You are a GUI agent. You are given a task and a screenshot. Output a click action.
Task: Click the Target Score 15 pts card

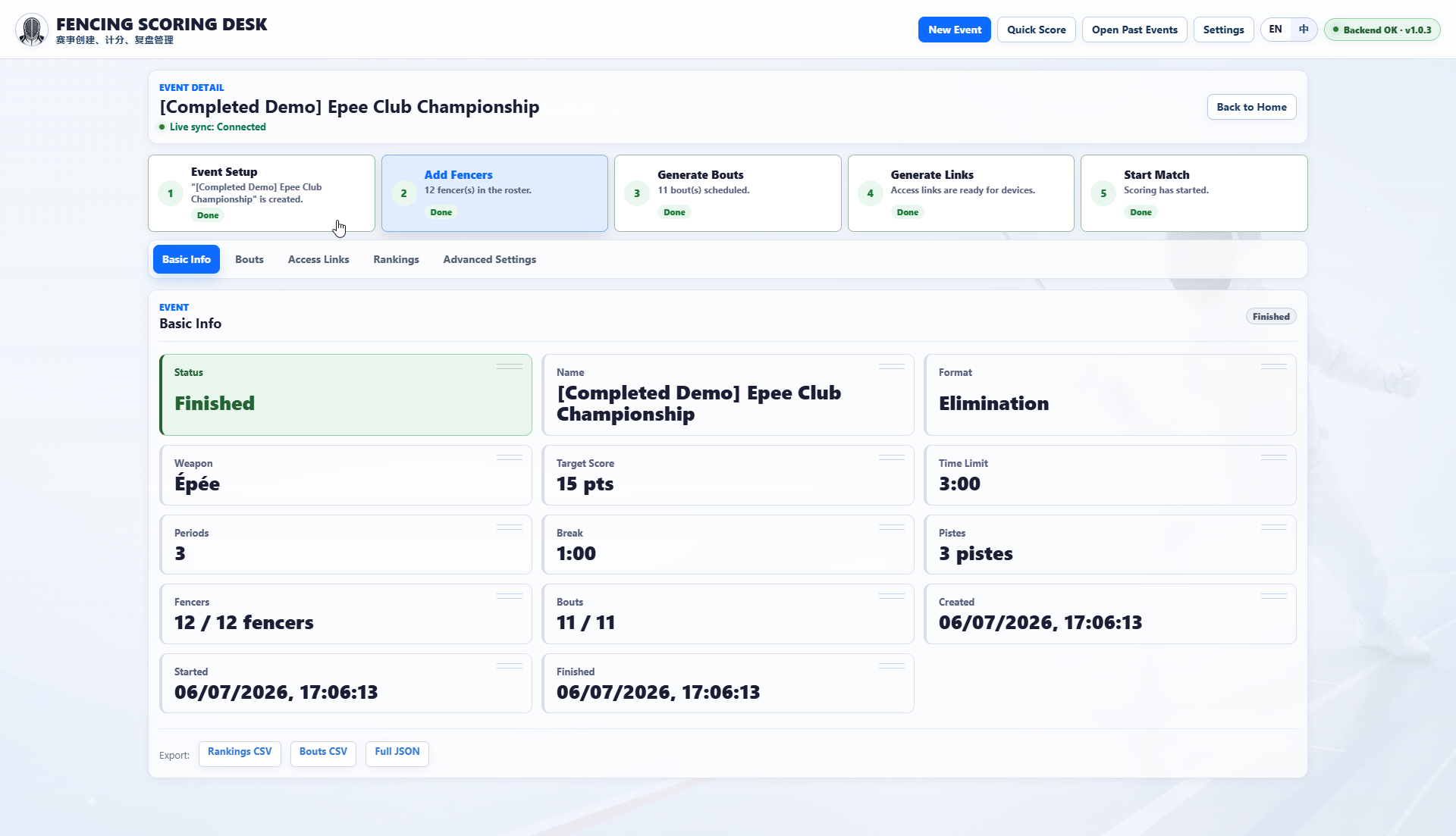pos(728,475)
